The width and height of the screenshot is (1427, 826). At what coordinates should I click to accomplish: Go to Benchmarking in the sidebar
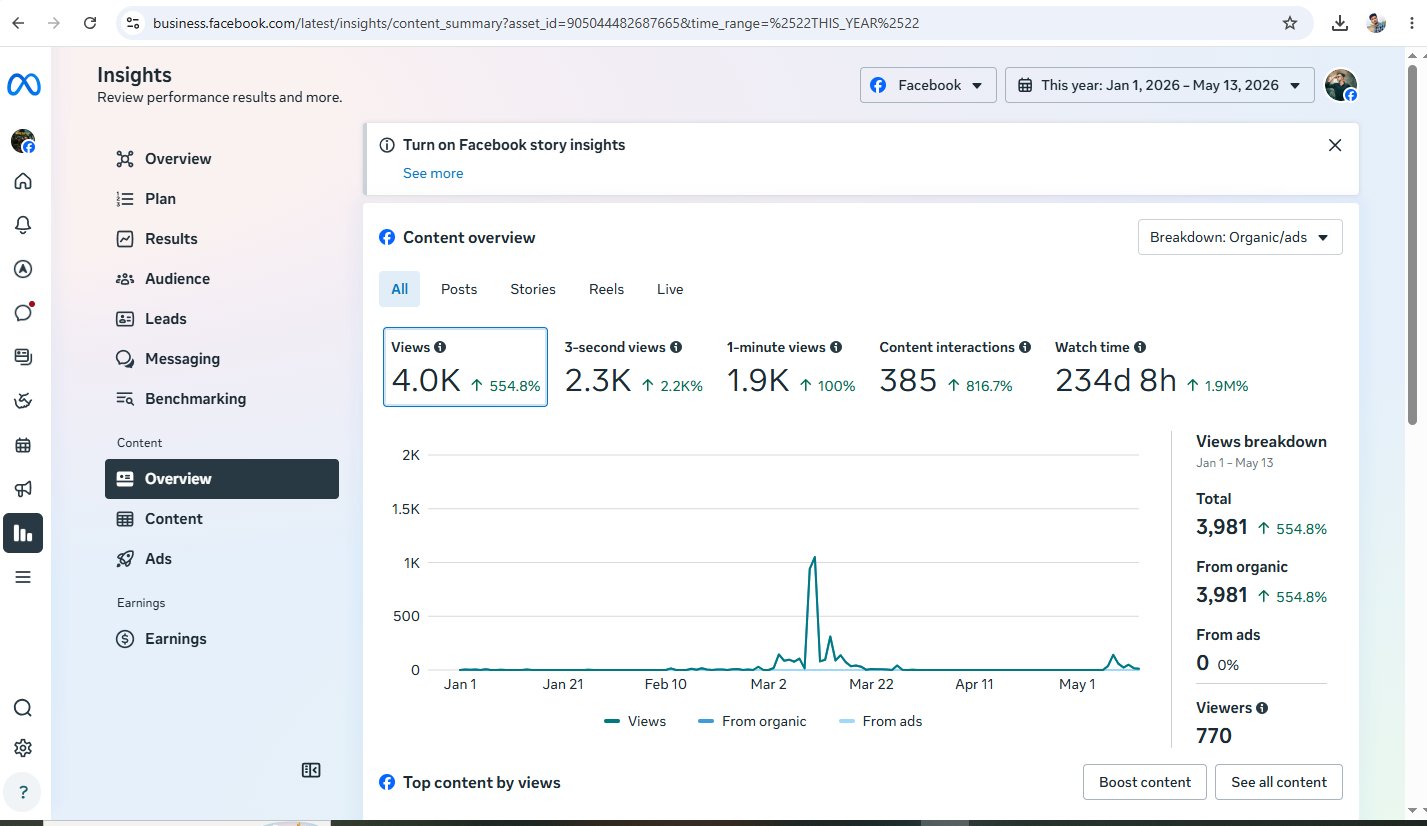point(195,398)
